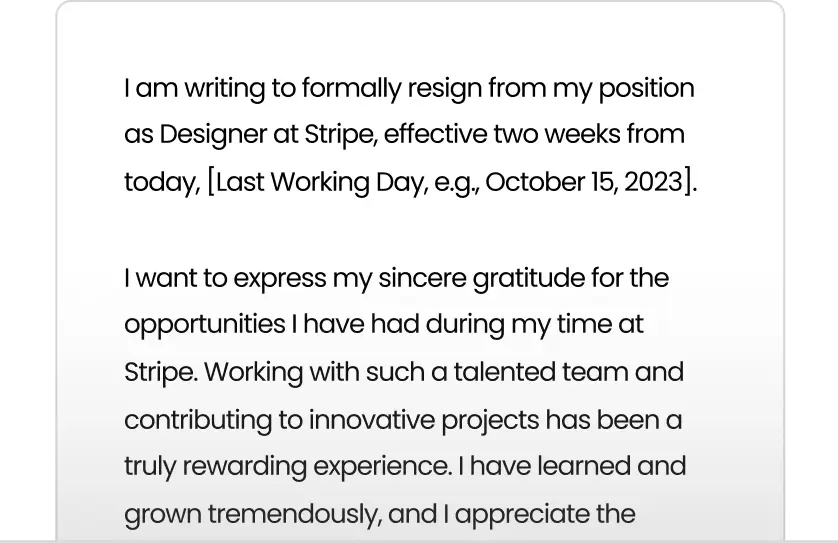The image size is (838, 543).
Task: Click the phrase "talented team"
Action: tap(541, 372)
